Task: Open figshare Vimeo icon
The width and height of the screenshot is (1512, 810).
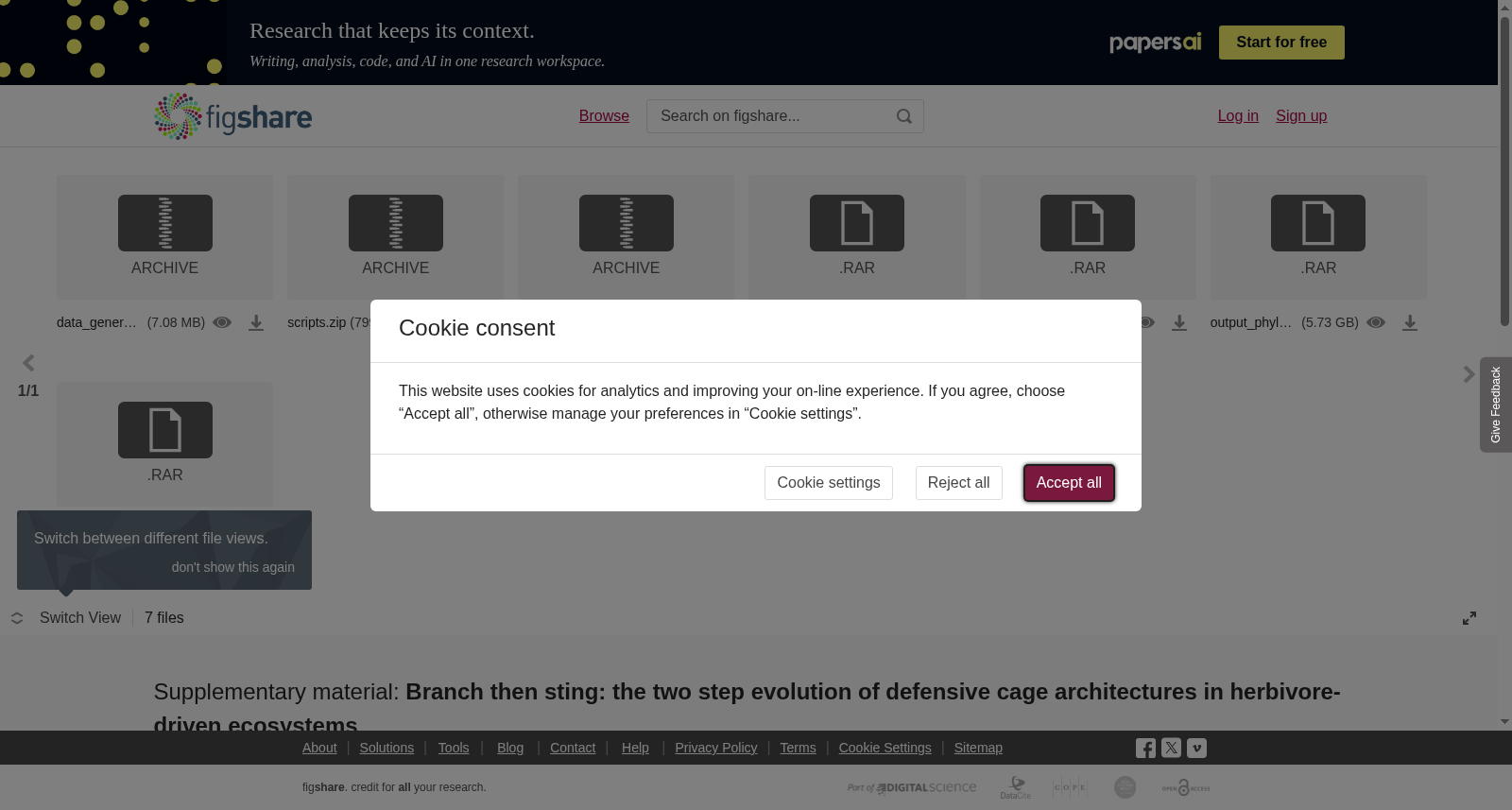Action: (x=1196, y=748)
